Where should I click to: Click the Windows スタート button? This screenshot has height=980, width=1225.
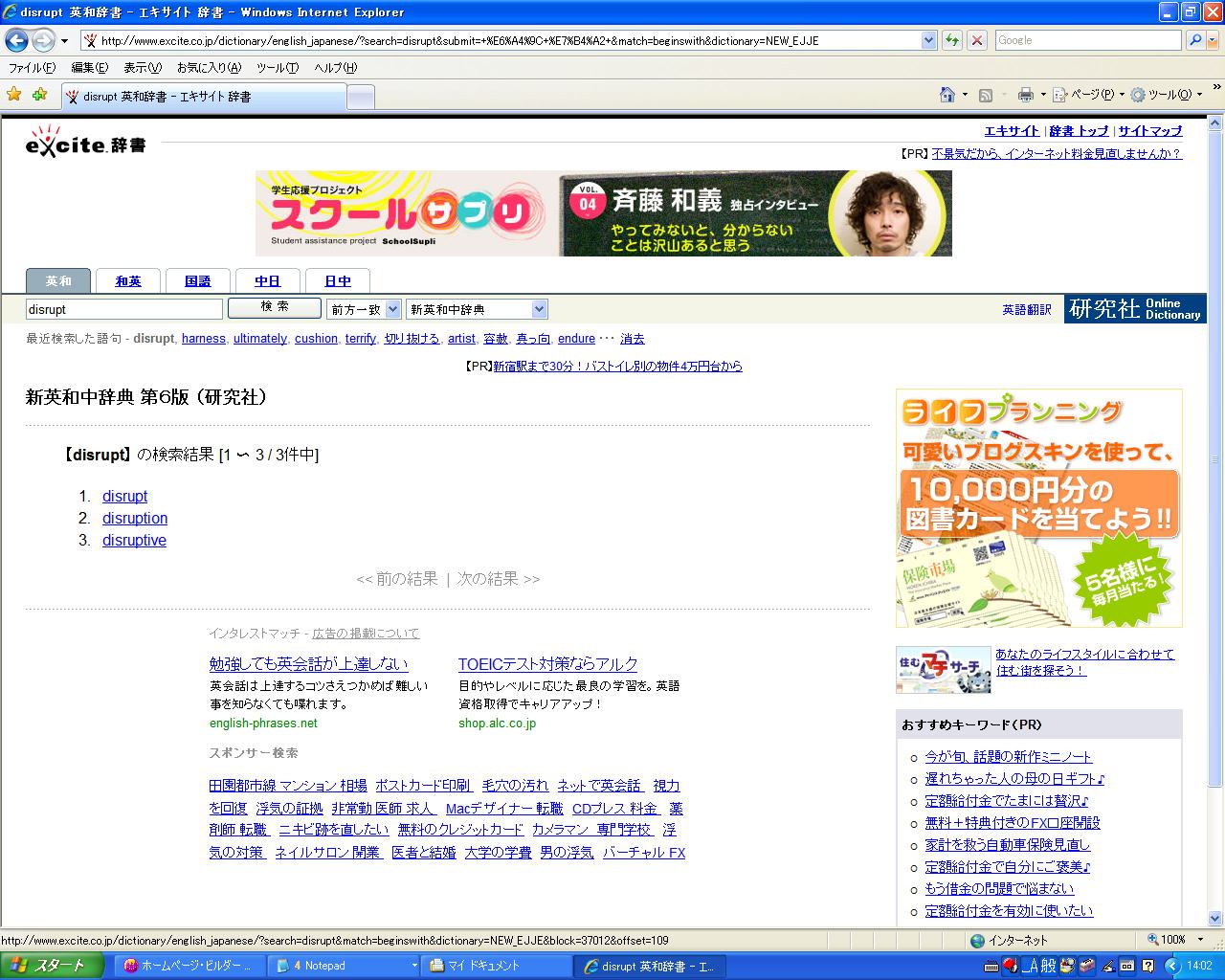53,966
